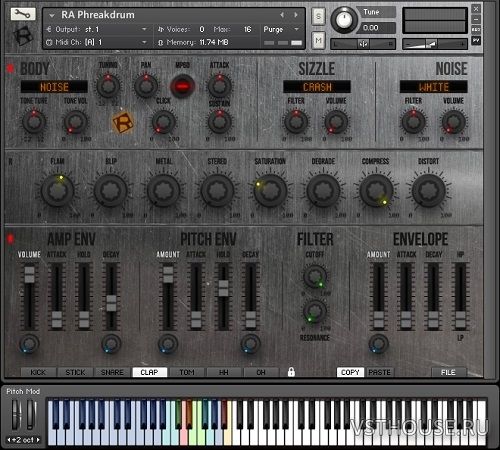Image resolution: width=500 pixels, height=450 pixels.
Task: Click the COPY button
Action: point(350,372)
